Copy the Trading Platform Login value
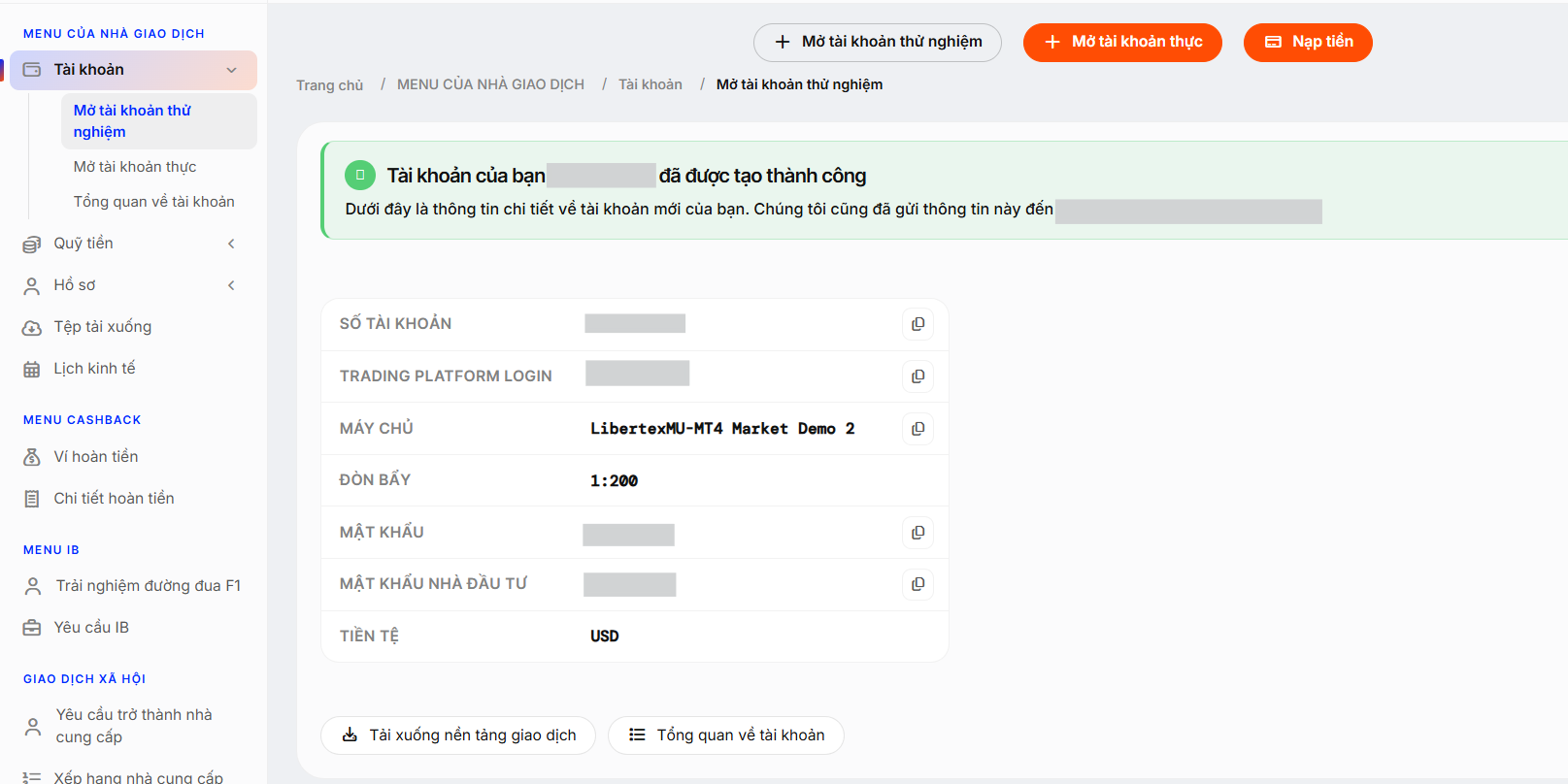This screenshot has width=1568, height=784. click(x=917, y=376)
